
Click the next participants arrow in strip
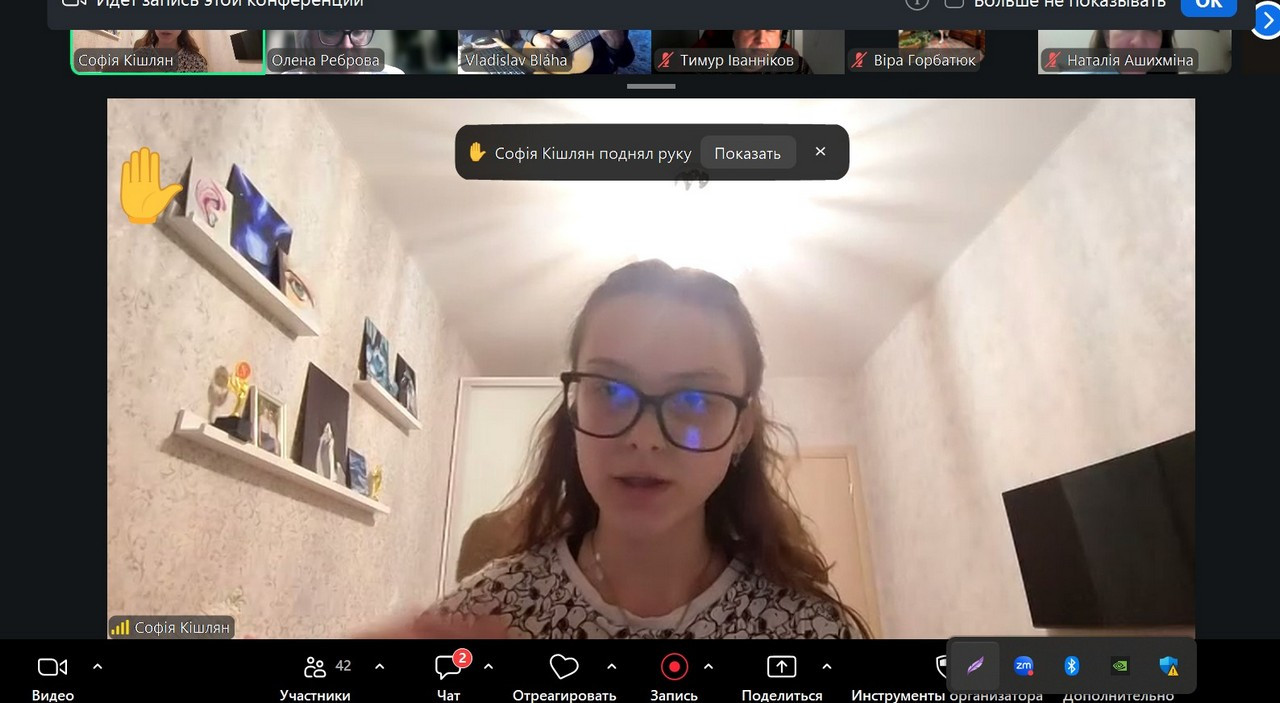click(x=1266, y=20)
